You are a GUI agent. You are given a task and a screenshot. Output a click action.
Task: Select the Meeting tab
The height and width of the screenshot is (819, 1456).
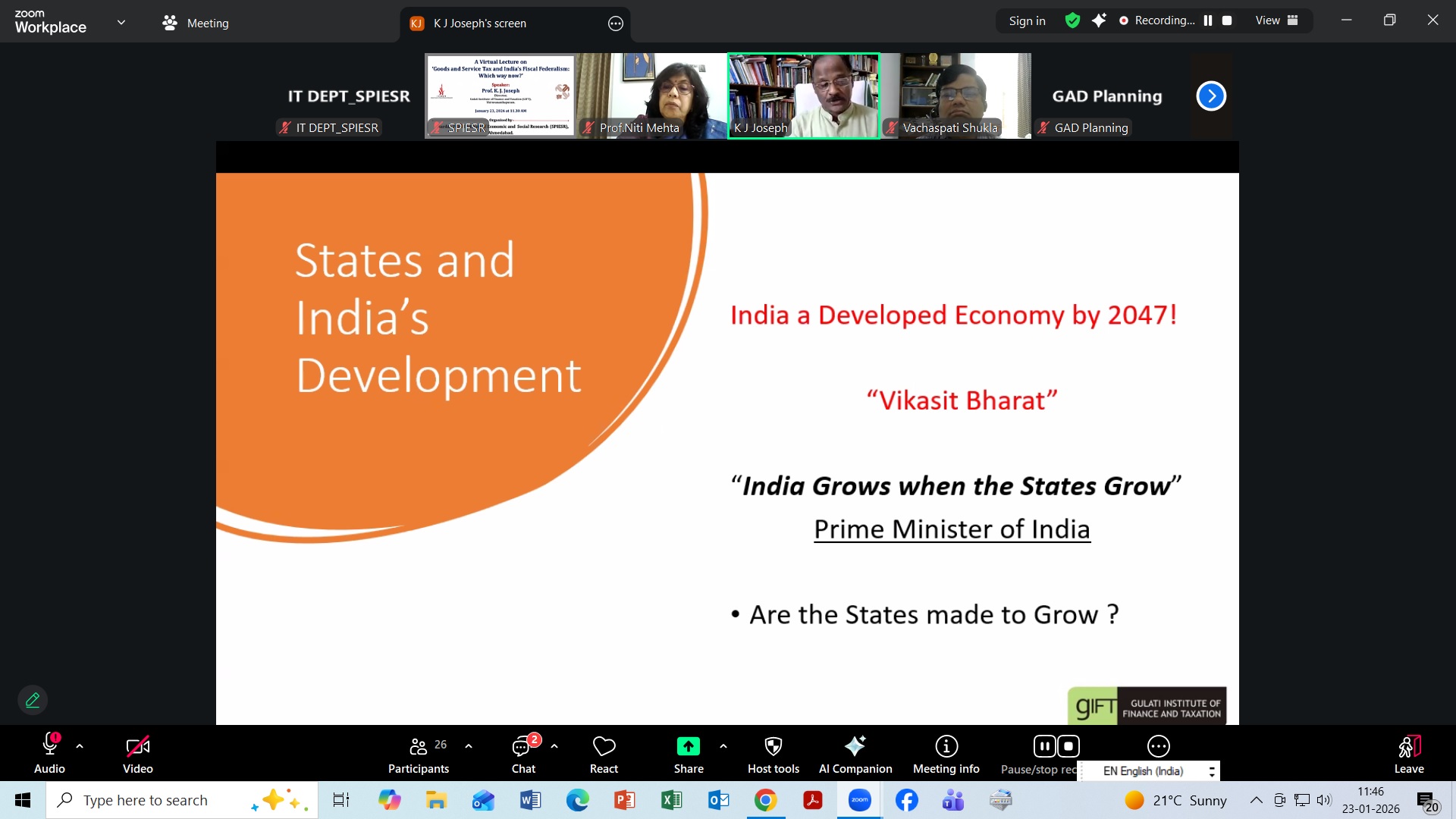coord(196,23)
